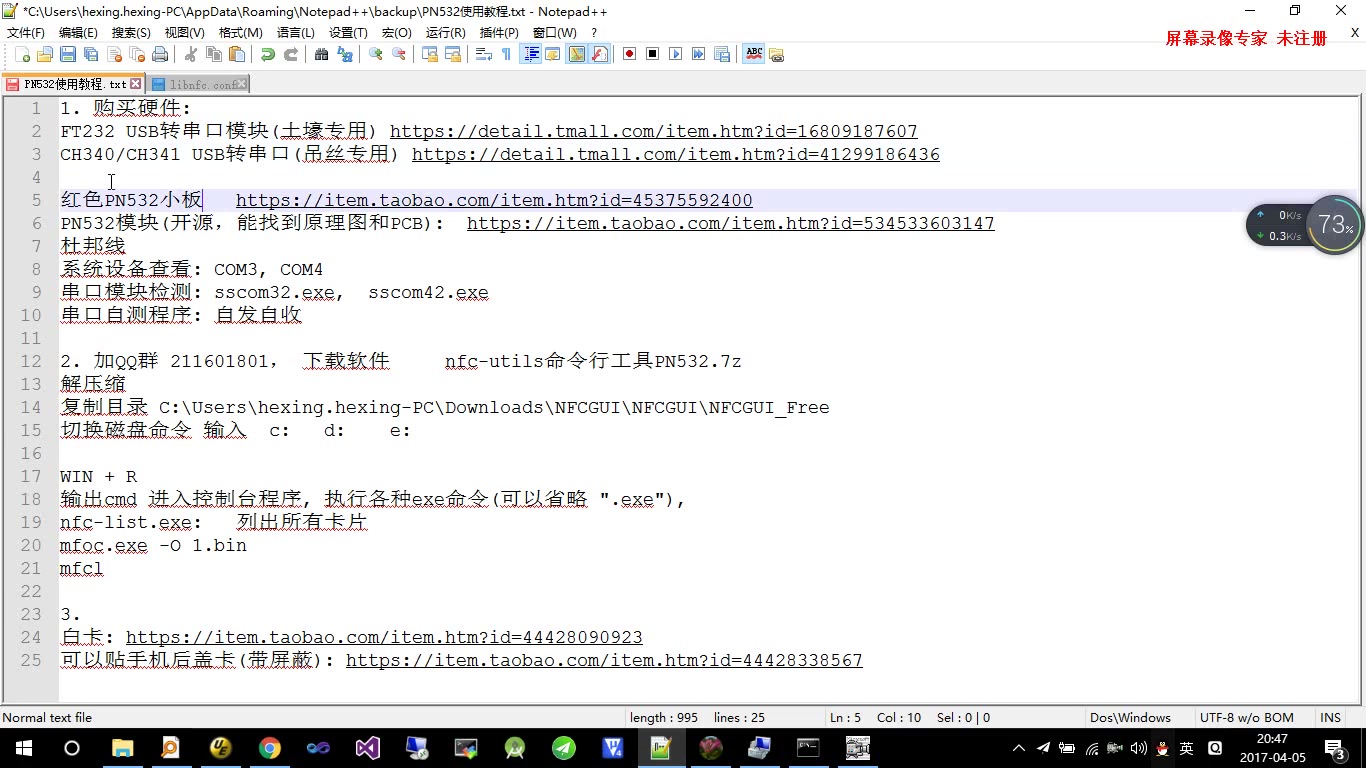
Task: Click the Close All toolbar icon
Action: [137, 54]
